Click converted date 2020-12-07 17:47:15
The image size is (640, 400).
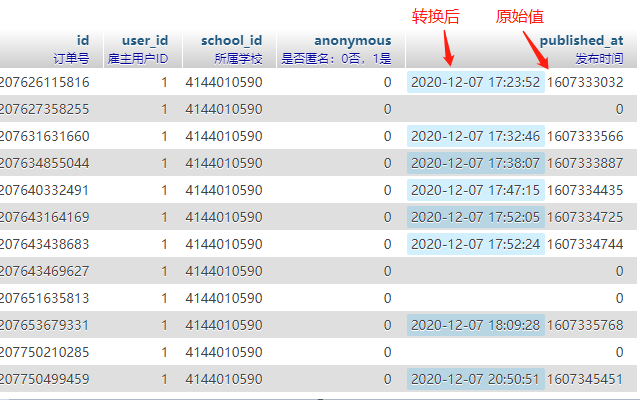point(476,190)
